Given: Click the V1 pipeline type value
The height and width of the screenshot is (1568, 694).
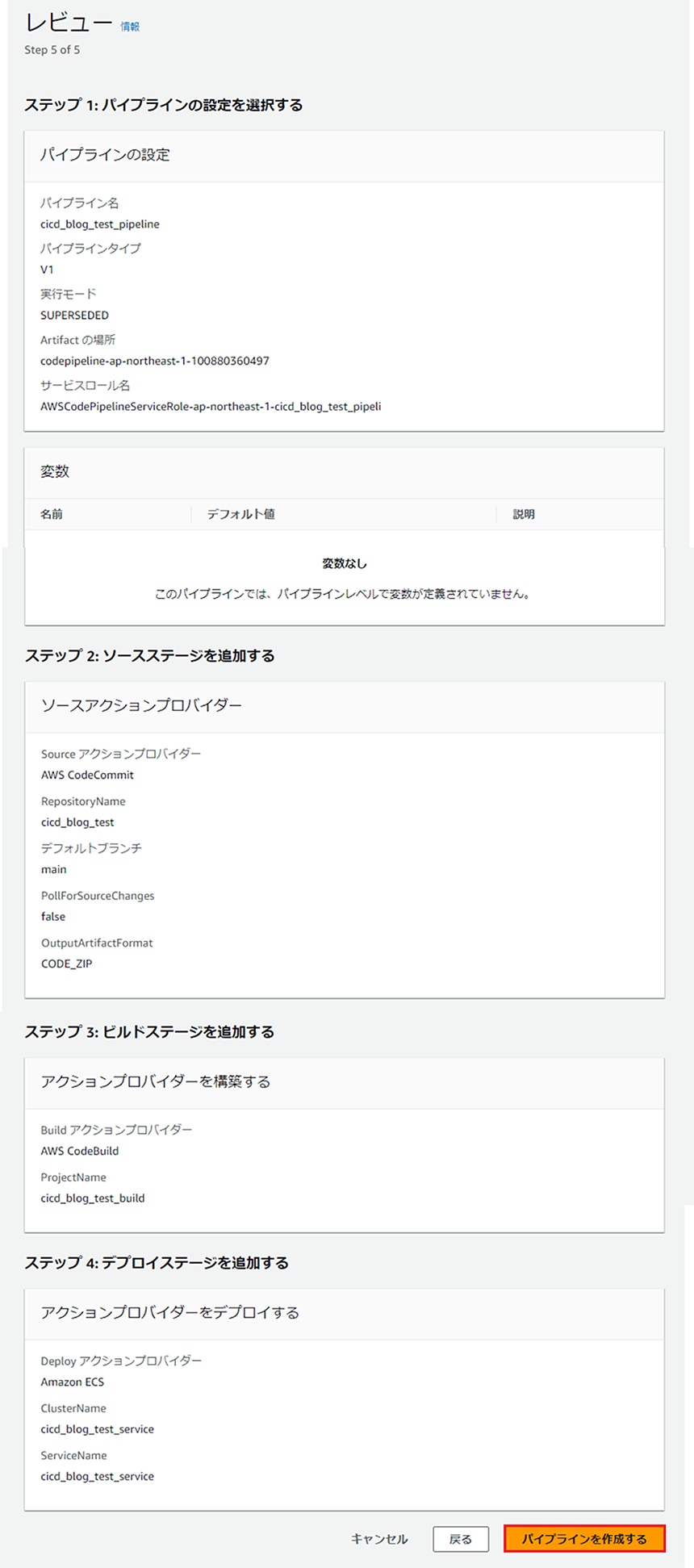Looking at the screenshot, I should [x=47, y=270].
